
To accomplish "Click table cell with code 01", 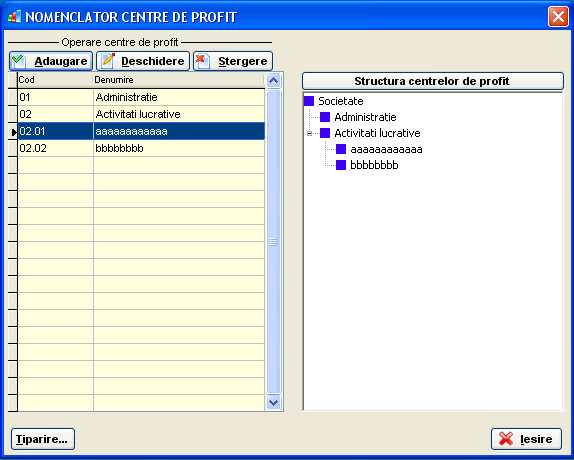I will (x=55, y=97).
